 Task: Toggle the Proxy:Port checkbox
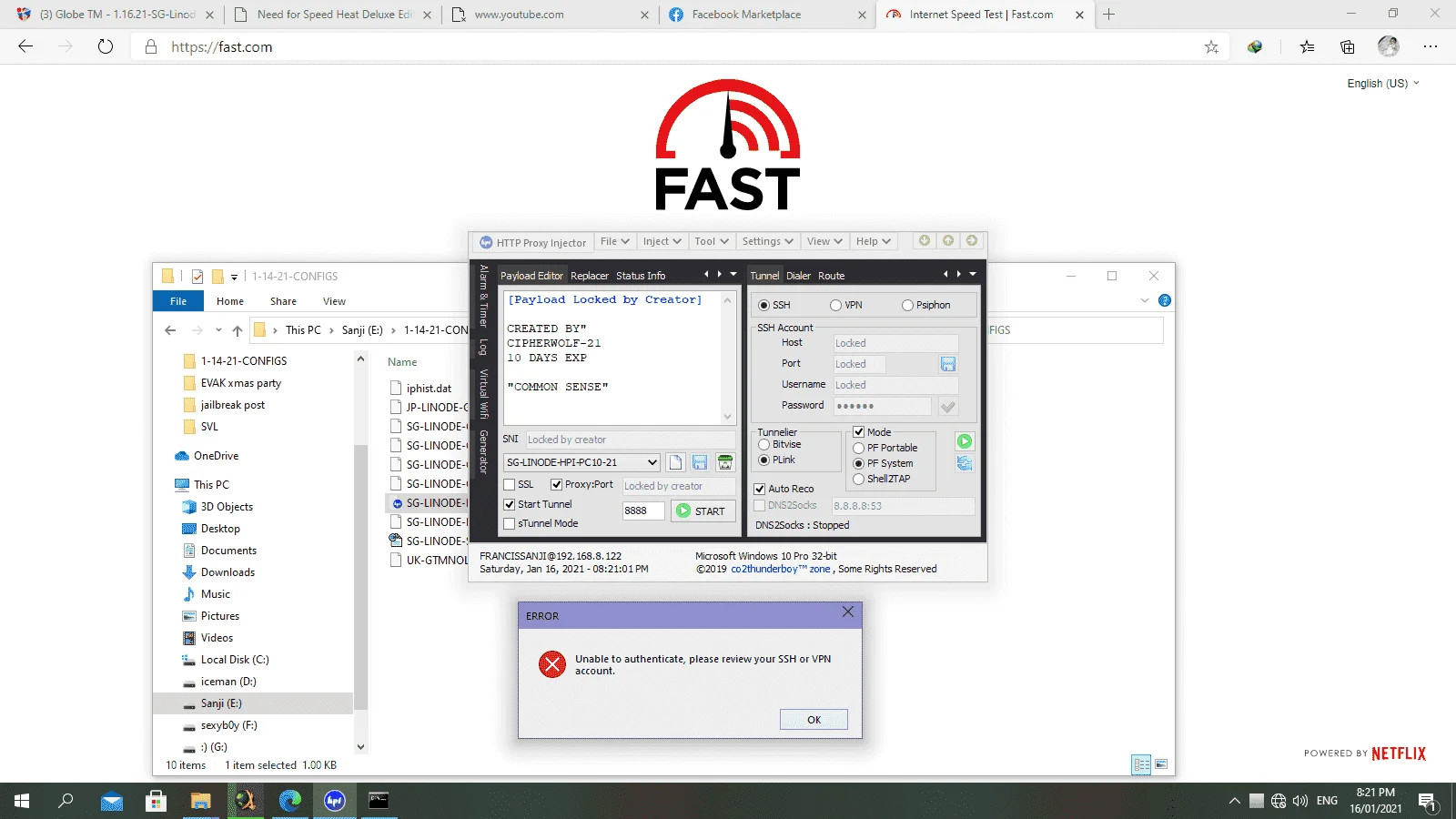(557, 485)
